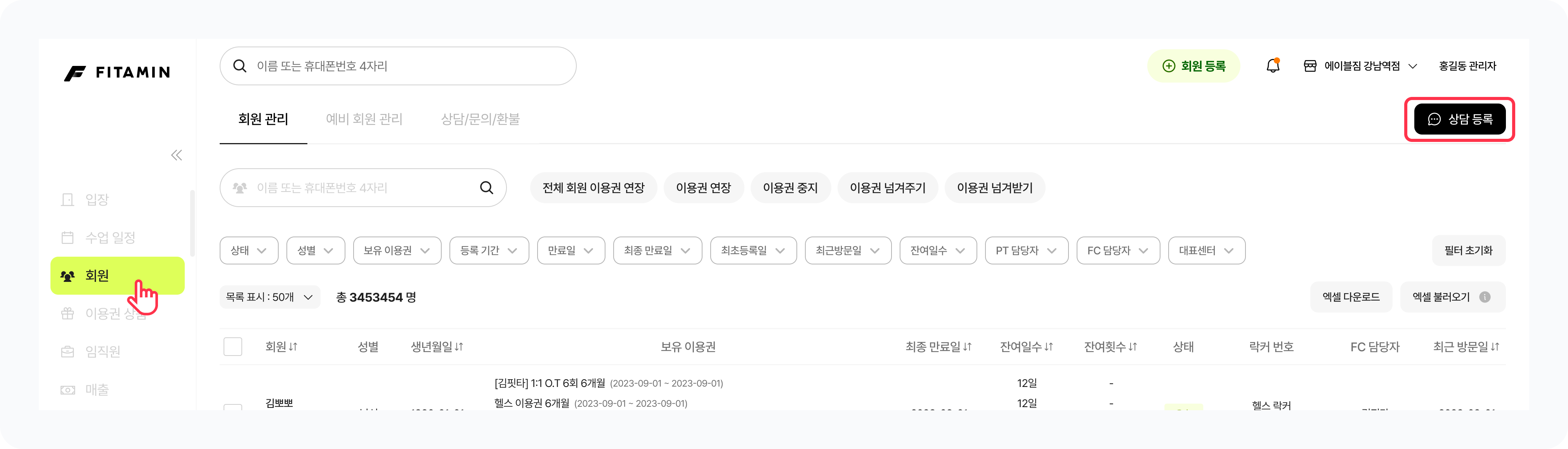This screenshot has height=449, width=1568.
Task: Click the notification bell icon
Action: click(x=1273, y=66)
